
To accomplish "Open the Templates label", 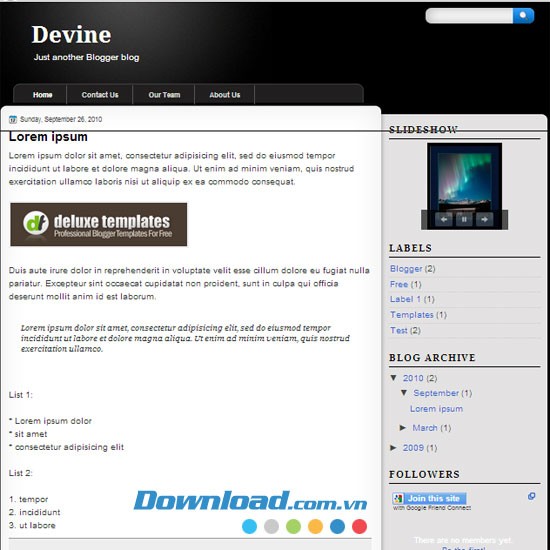I will (x=412, y=315).
